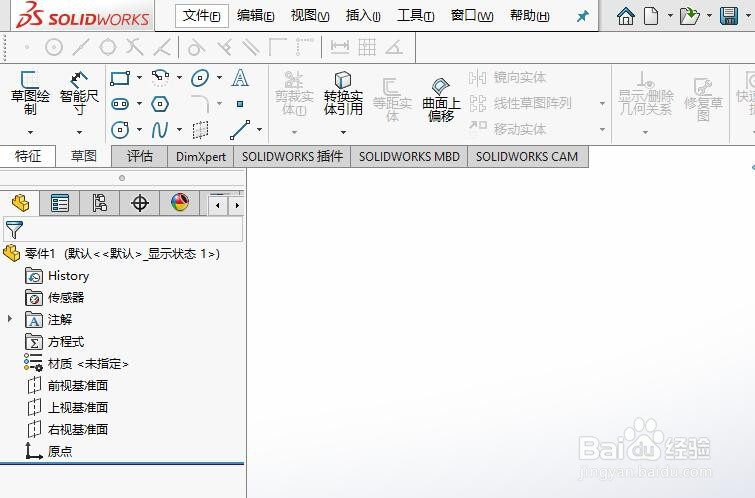
Task: Switch to the SOLIDWORKS 插件 tab
Action: tap(292, 157)
